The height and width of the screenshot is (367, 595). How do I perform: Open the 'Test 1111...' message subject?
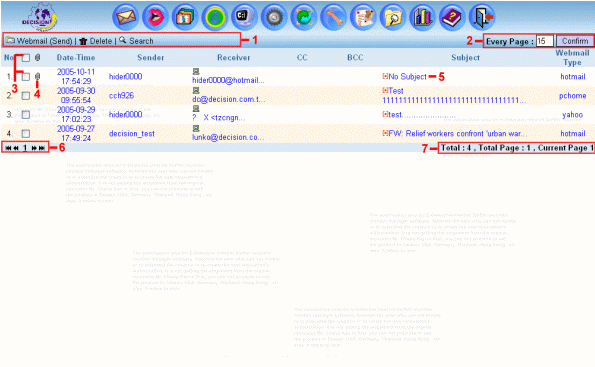[x=454, y=95]
